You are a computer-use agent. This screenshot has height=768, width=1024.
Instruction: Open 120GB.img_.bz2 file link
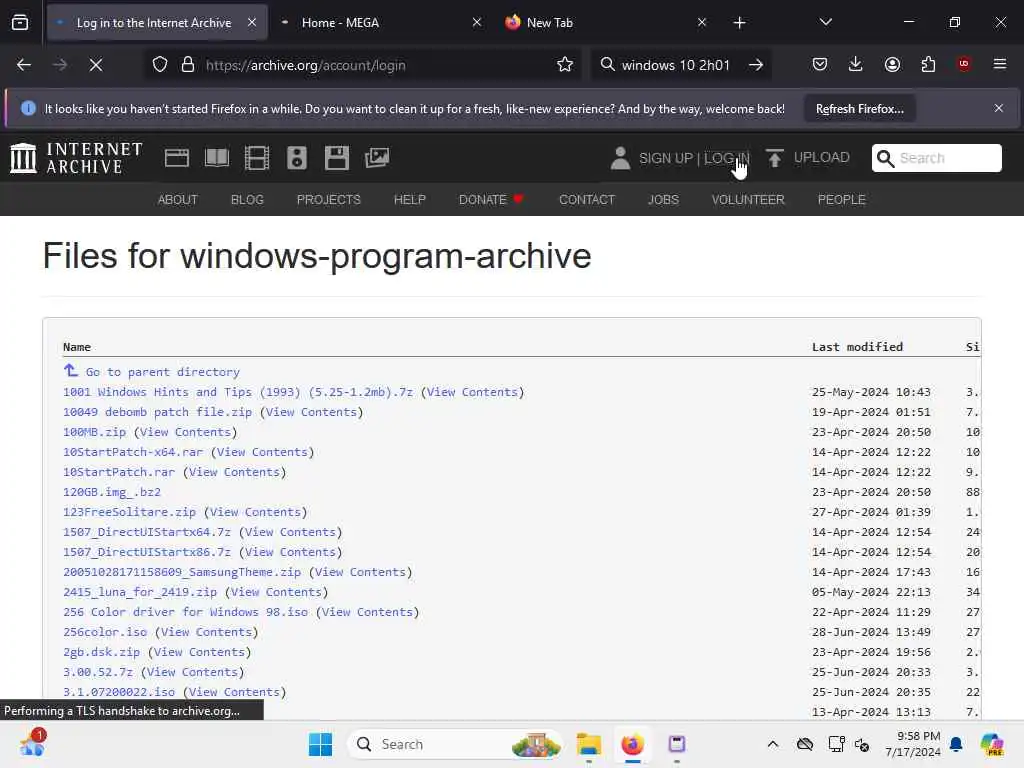click(112, 492)
